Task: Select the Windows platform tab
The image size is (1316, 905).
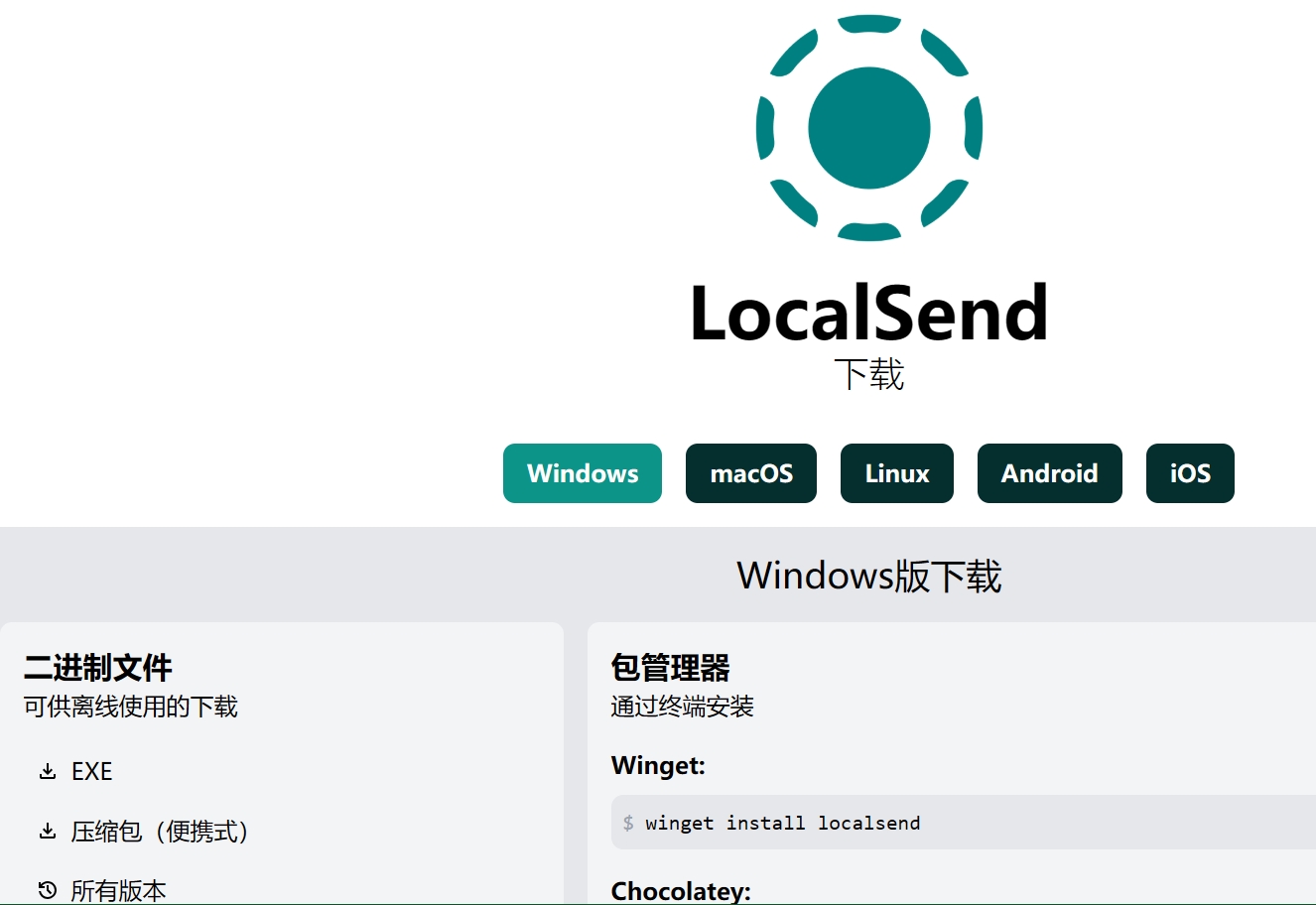Action: pyautogui.click(x=582, y=473)
